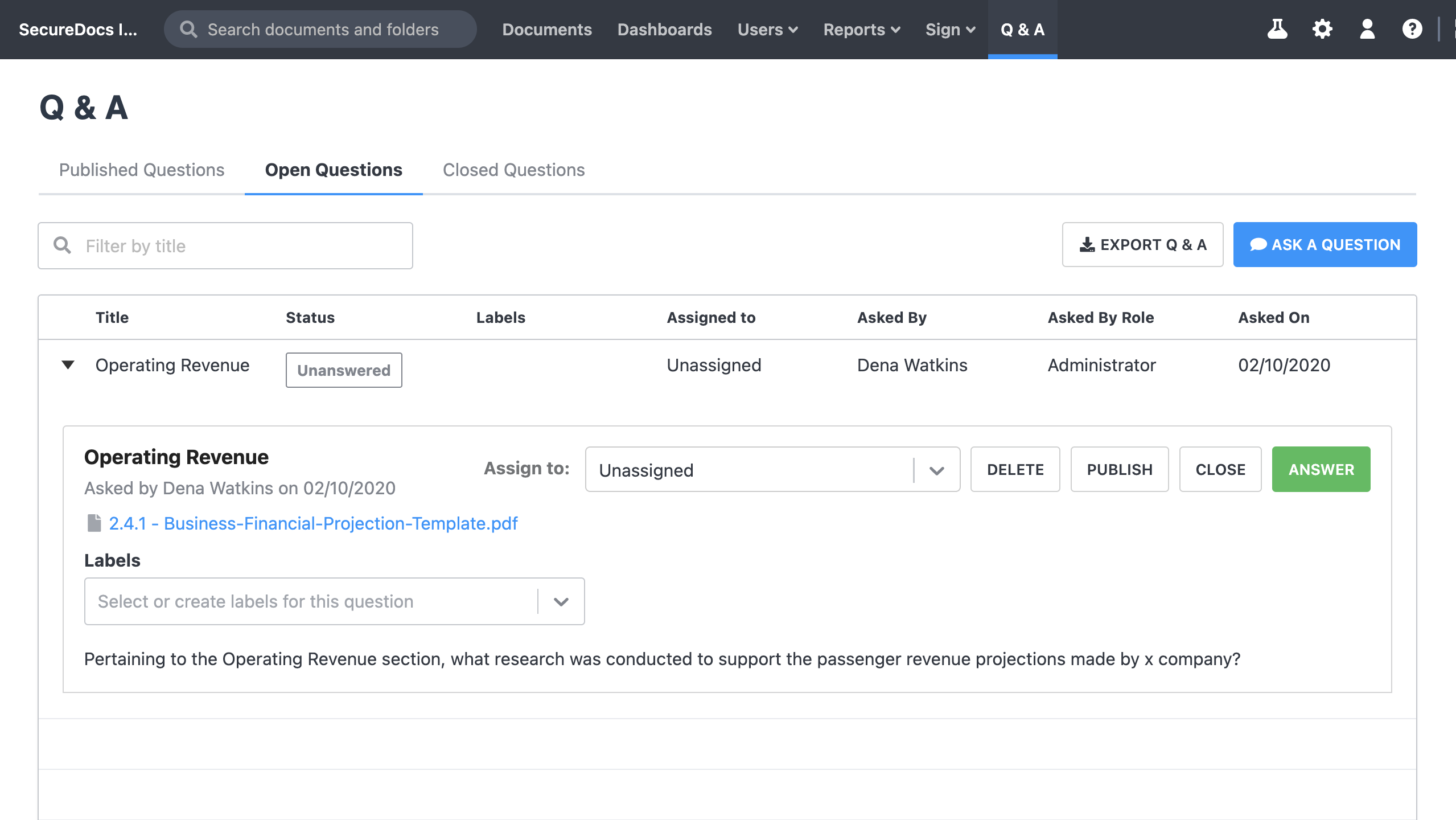Image resolution: width=1456 pixels, height=820 pixels.
Task: Click the Delete button on this question
Action: tap(1015, 469)
